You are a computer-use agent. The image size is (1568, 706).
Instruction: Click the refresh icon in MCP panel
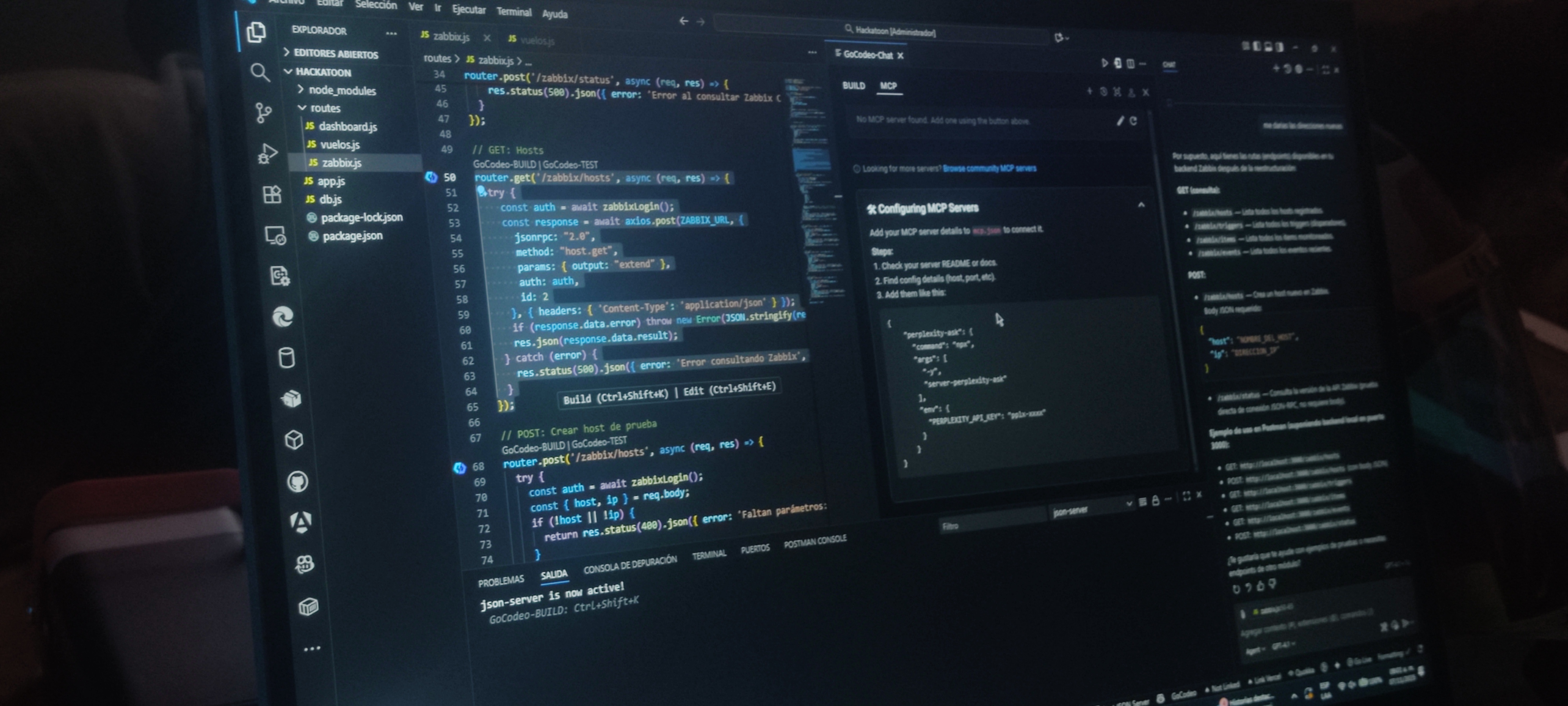coord(1133,121)
